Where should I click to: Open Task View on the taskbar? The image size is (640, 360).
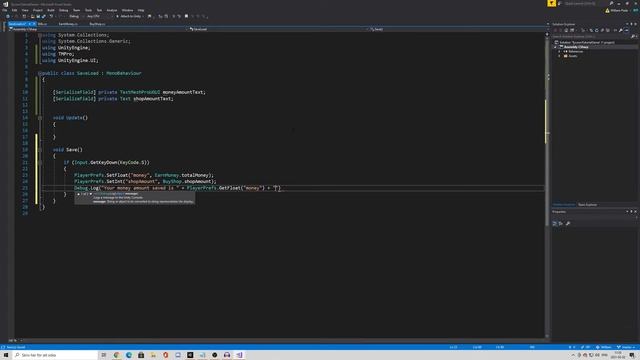(104, 355)
